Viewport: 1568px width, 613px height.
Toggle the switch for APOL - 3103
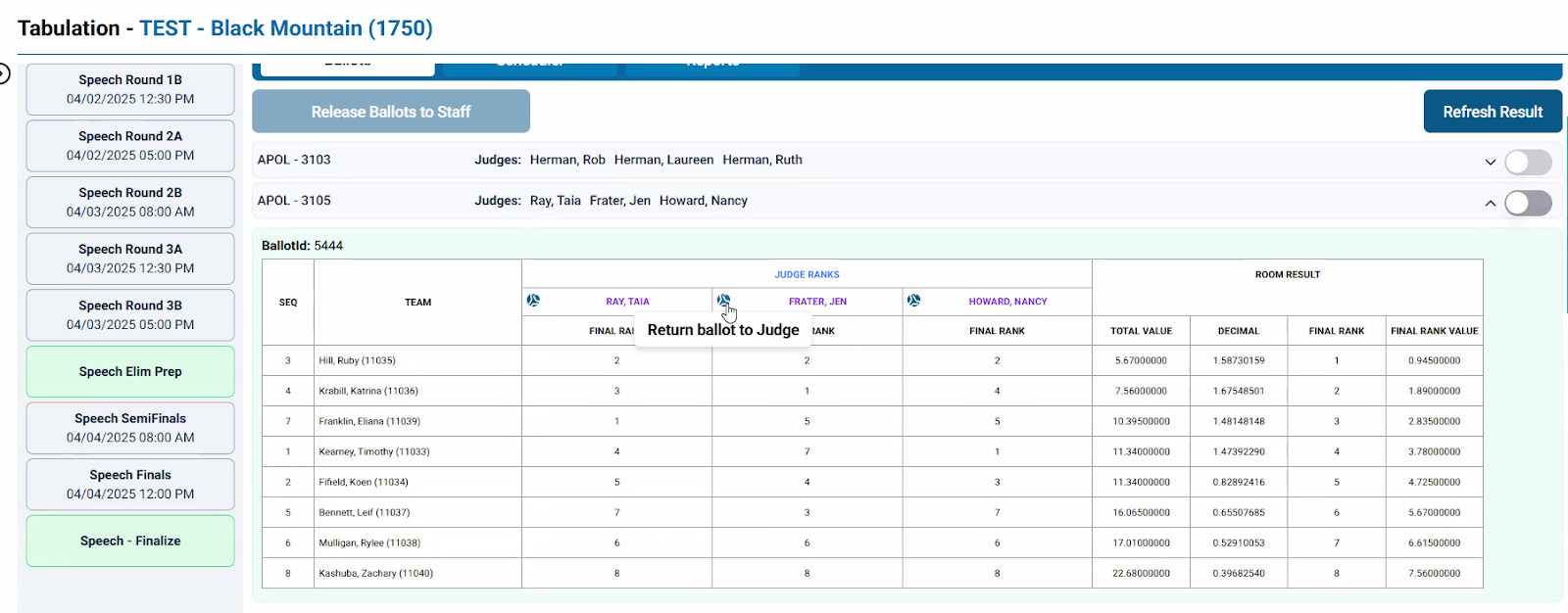[x=1528, y=162]
